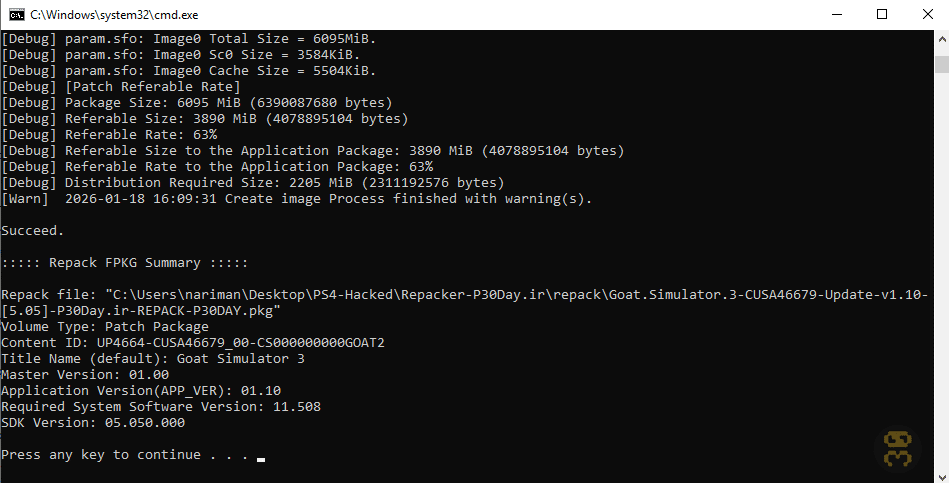Image resolution: width=949 pixels, height=483 pixels.
Task: Click the SDK Version 05.050.000 line
Action: 93,422
